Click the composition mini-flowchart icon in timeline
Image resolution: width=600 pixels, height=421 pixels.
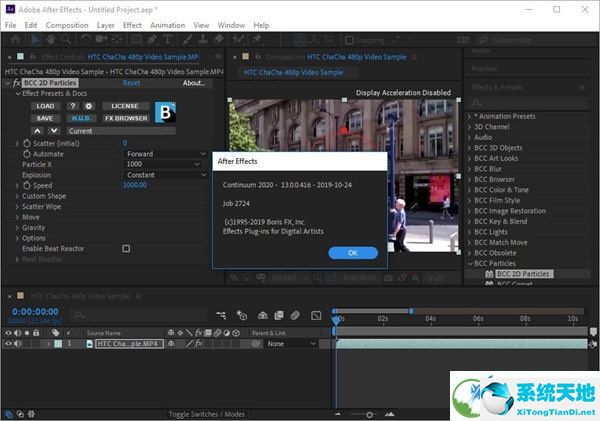221,315
